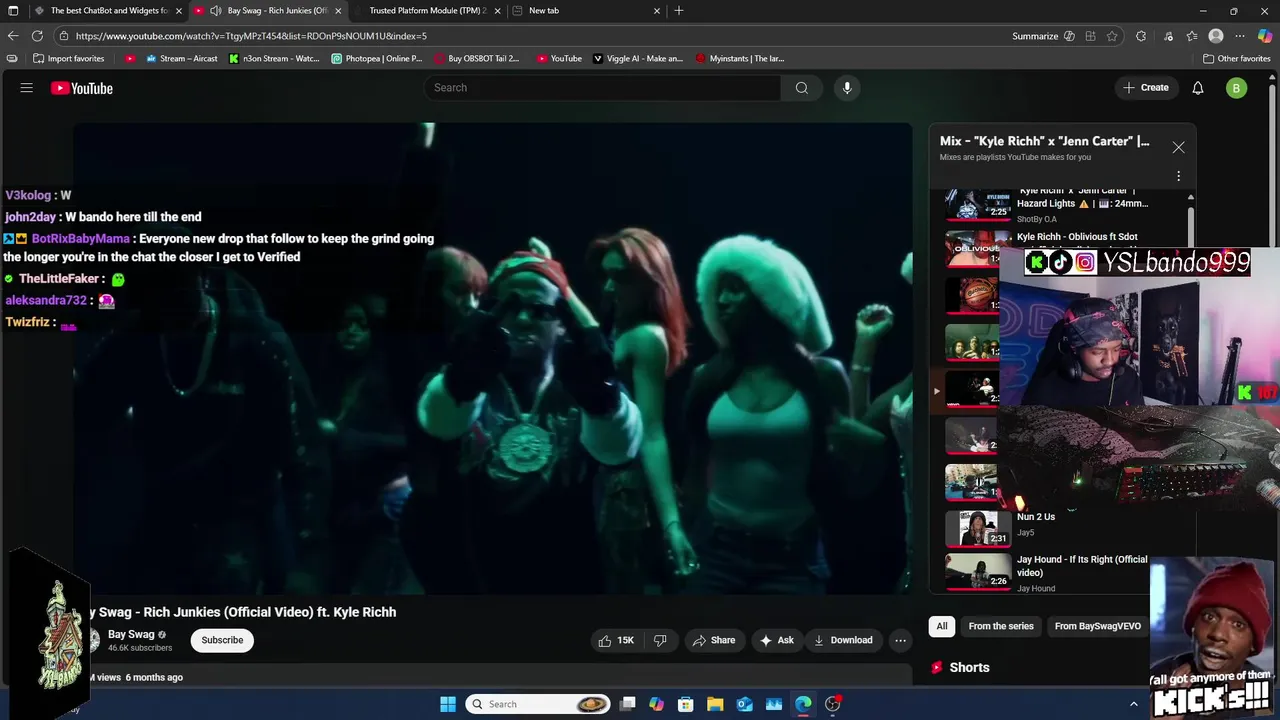Open Stream – Aircast bookmark
The width and height of the screenshot is (1280, 720).
[x=181, y=59]
